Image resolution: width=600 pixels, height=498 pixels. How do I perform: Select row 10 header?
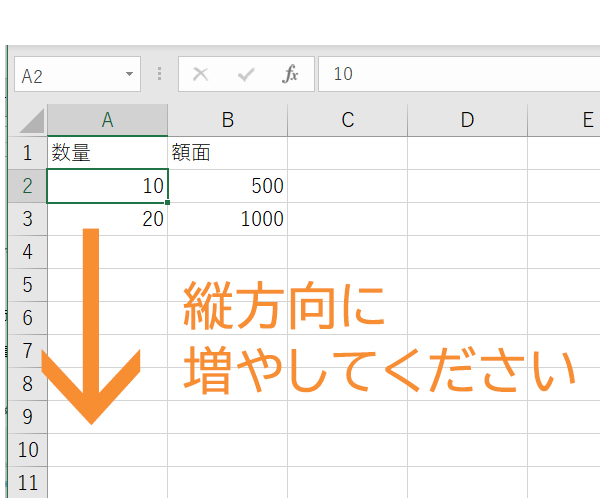28,450
